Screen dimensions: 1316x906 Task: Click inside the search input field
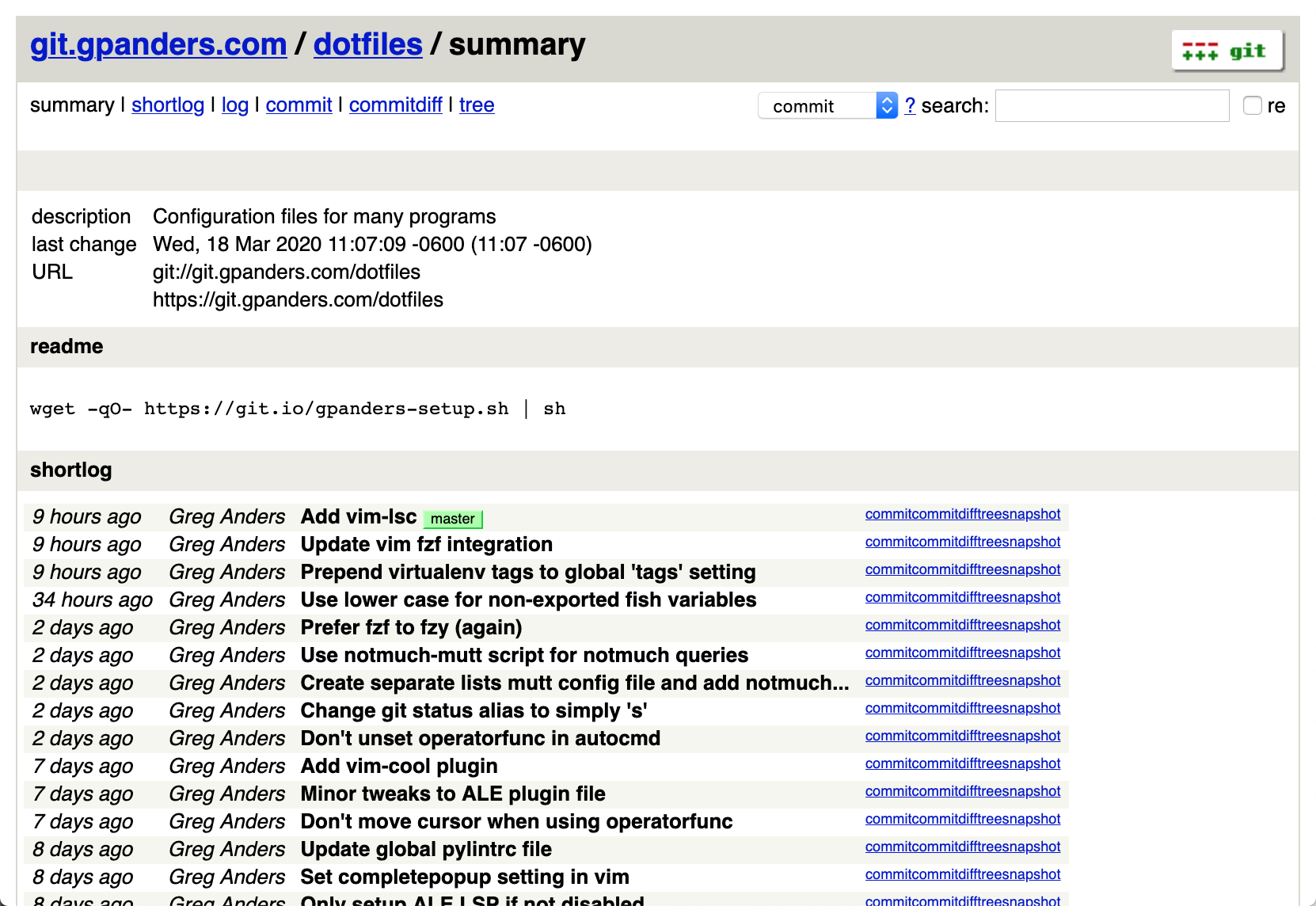click(1111, 105)
